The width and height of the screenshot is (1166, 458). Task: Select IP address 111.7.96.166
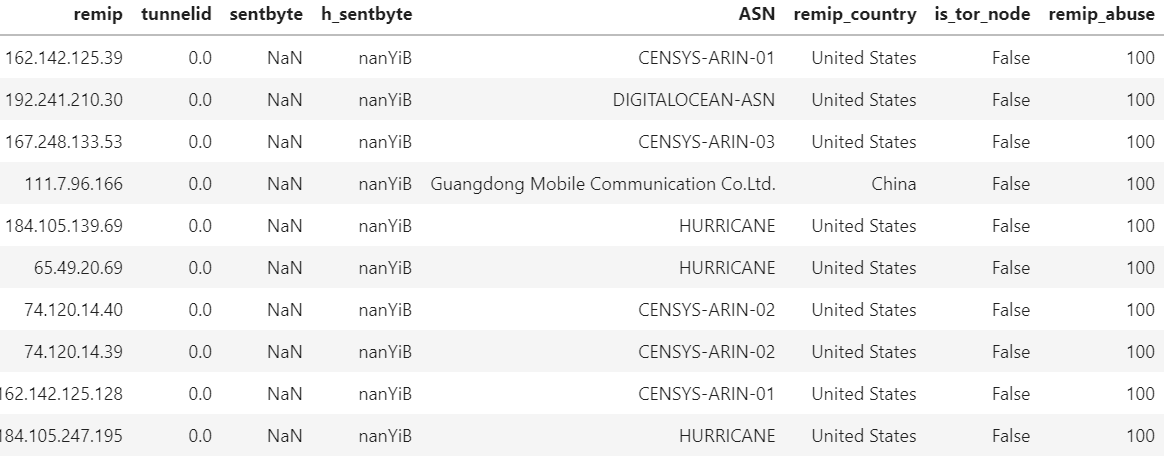74,184
